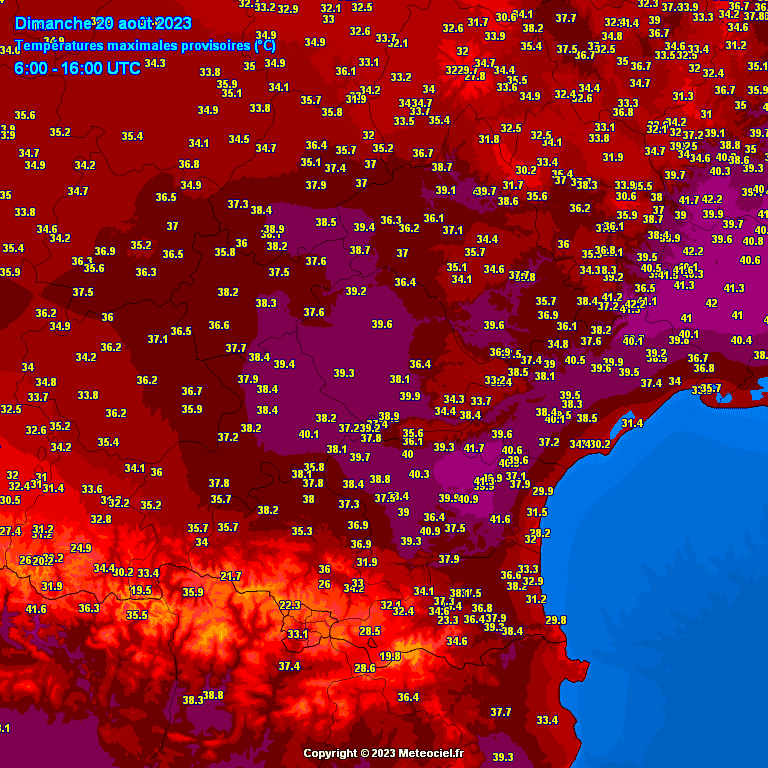Viewport: 768px width, 768px height.
Task: Click the '6:00 - 16:00 UTC' time range
Action: (77, 68)
